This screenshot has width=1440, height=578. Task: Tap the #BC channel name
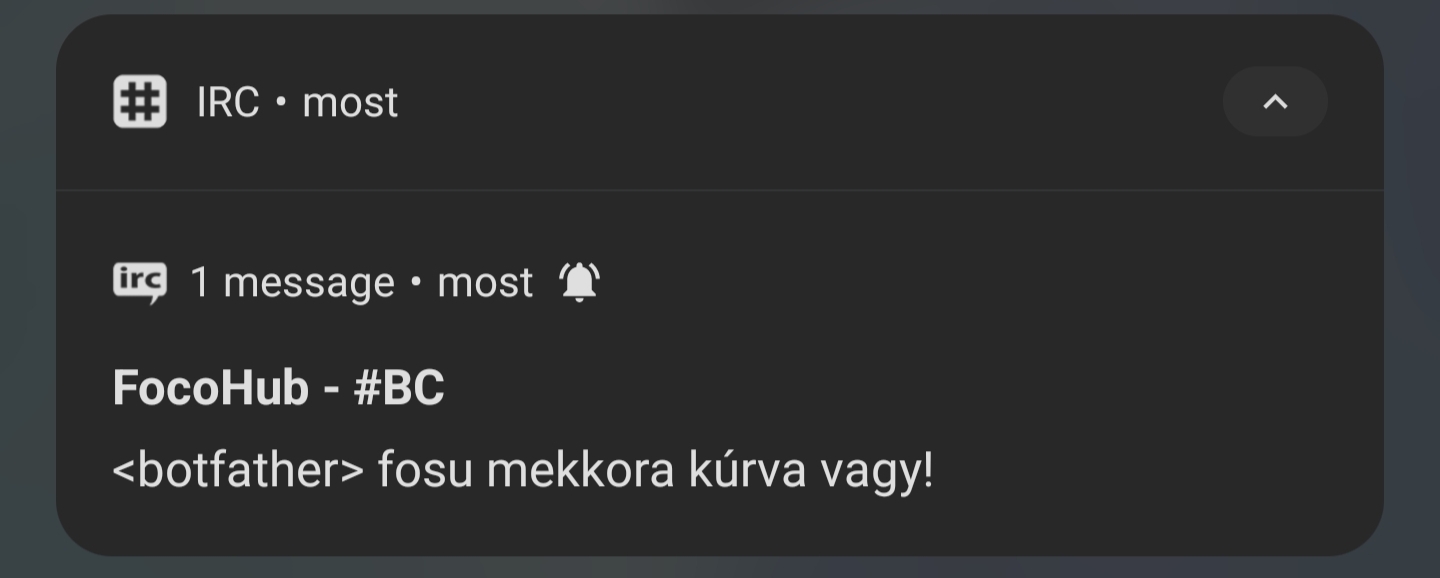tap(399, 387)
